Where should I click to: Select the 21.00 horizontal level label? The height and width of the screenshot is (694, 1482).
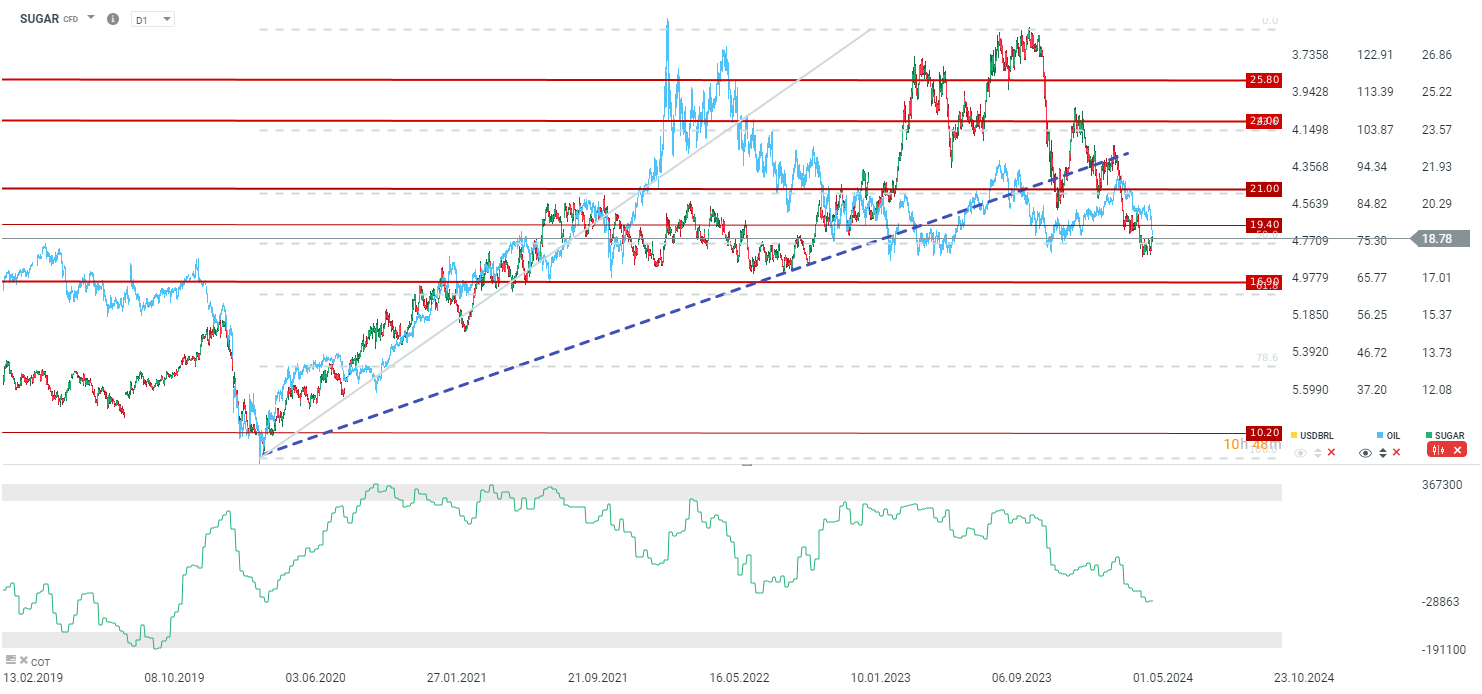[1264, 188]
